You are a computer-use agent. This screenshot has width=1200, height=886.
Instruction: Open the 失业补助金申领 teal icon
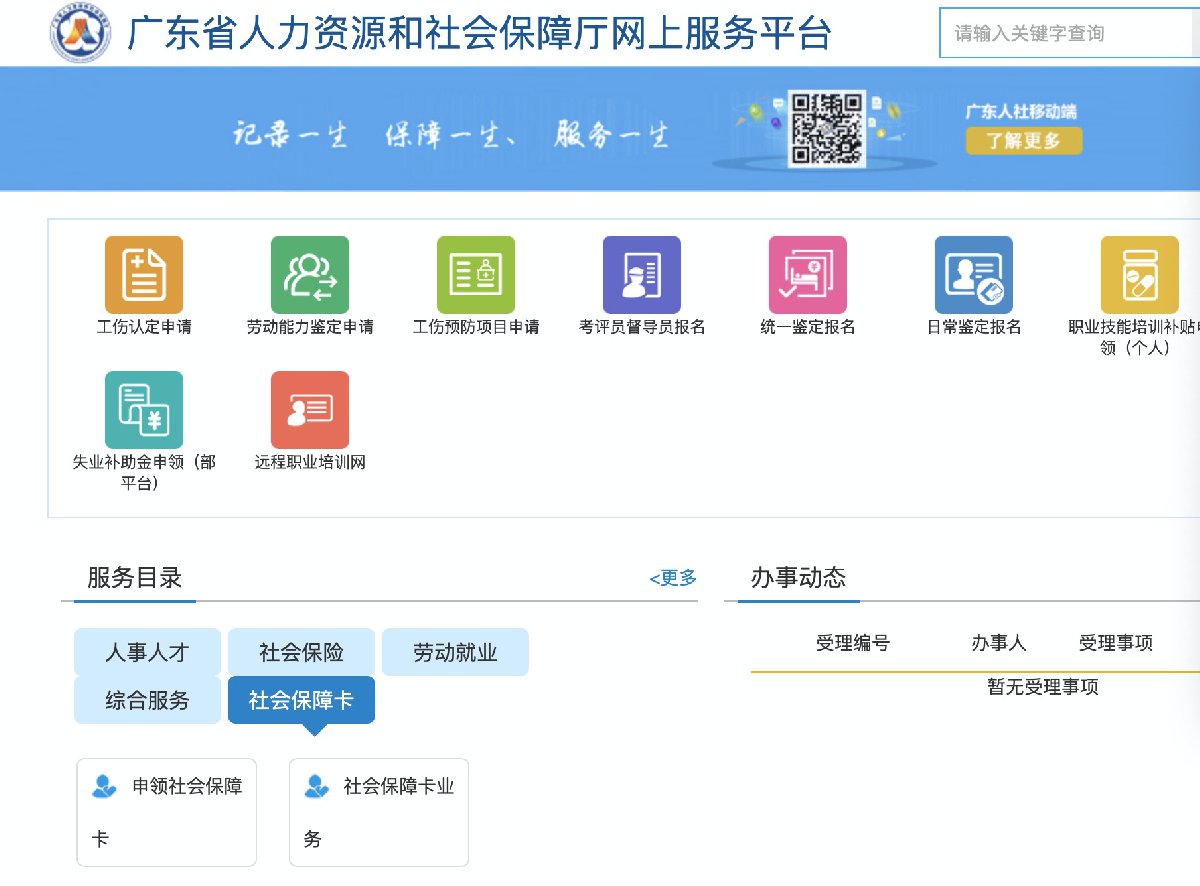coord(144,410)
